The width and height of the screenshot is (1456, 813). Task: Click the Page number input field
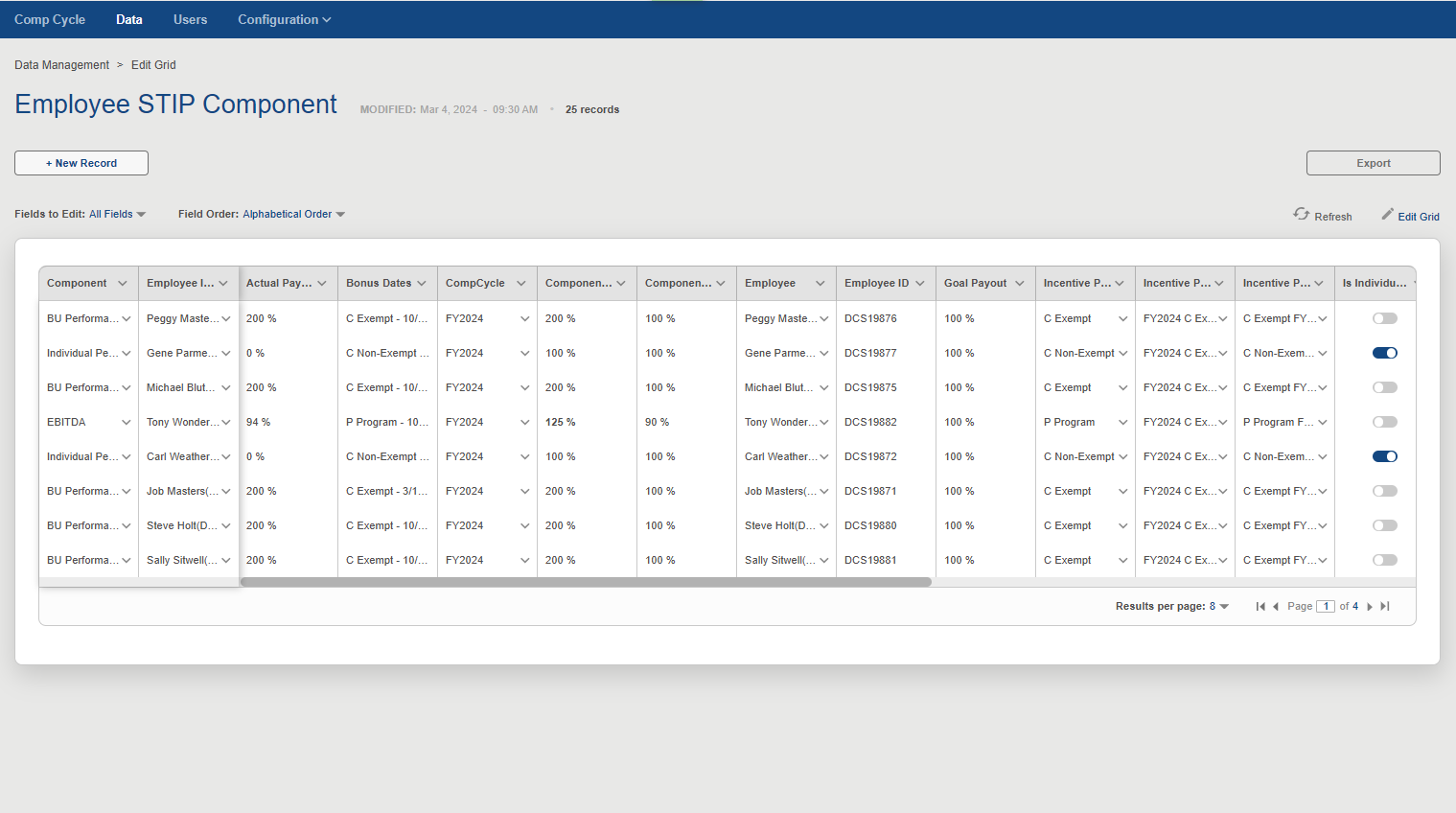coord(1326,606)
